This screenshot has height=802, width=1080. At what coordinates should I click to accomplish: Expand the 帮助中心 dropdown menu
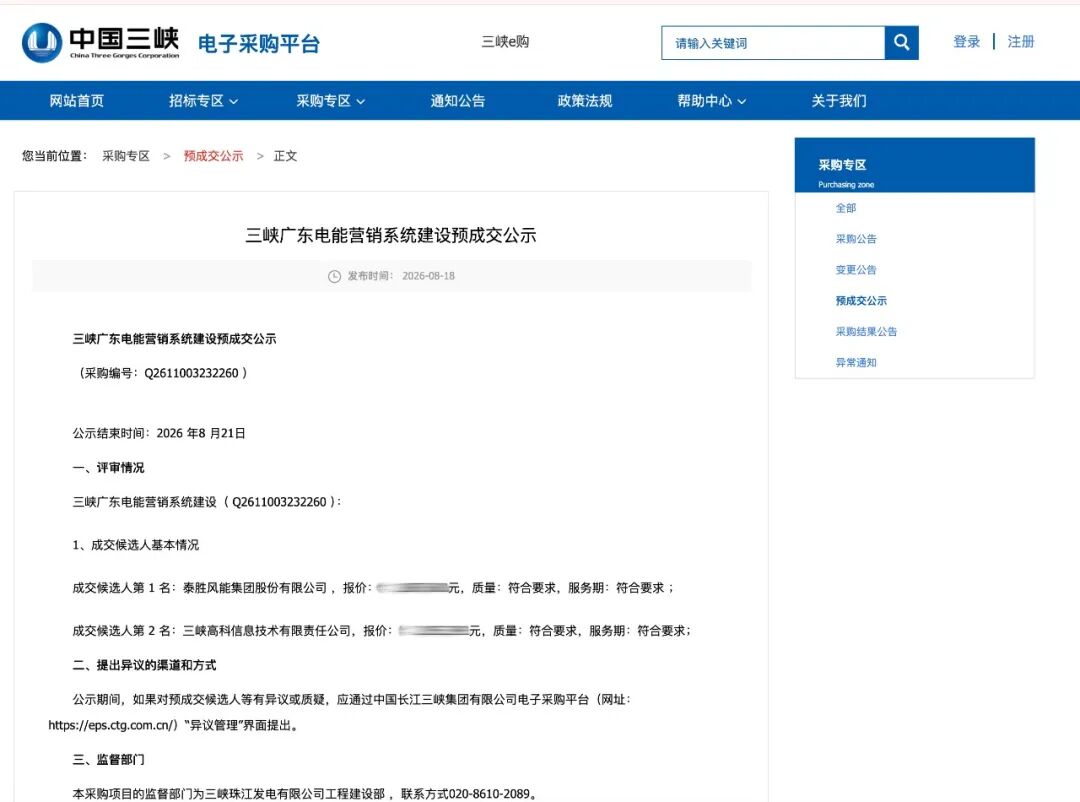(x=712, y=101)
